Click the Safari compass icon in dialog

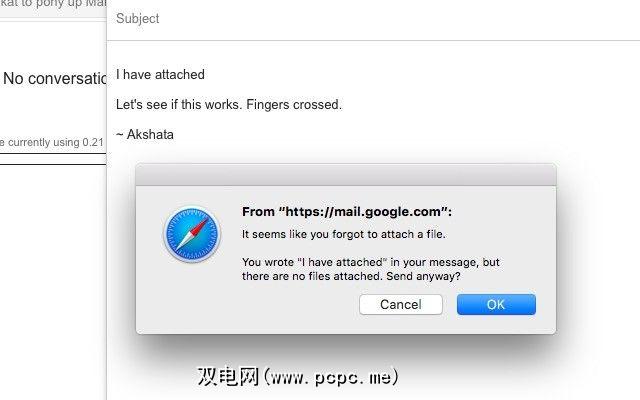point(192,234)
